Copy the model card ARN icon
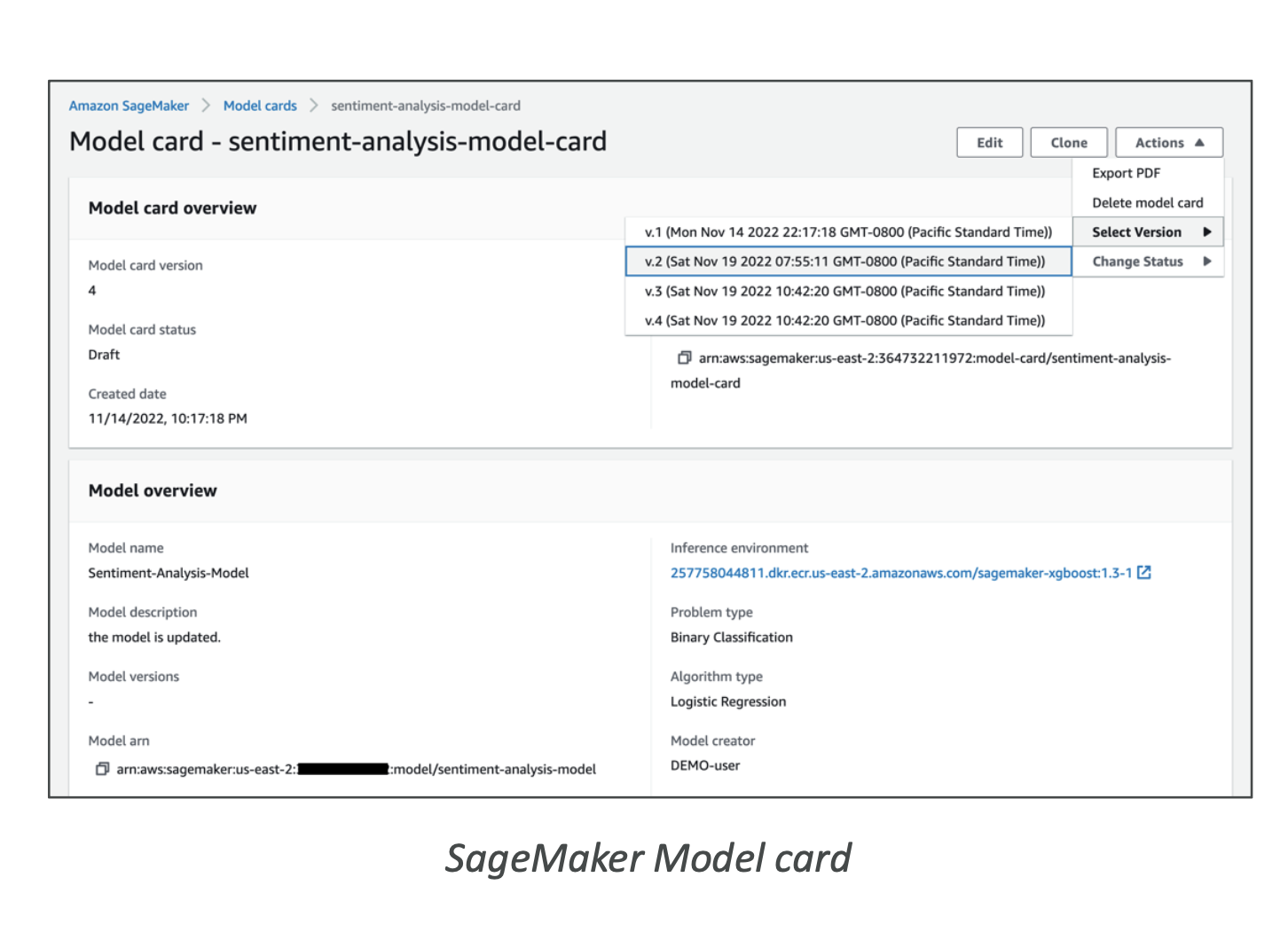The image size is (1288, 940). click(684, 358)
